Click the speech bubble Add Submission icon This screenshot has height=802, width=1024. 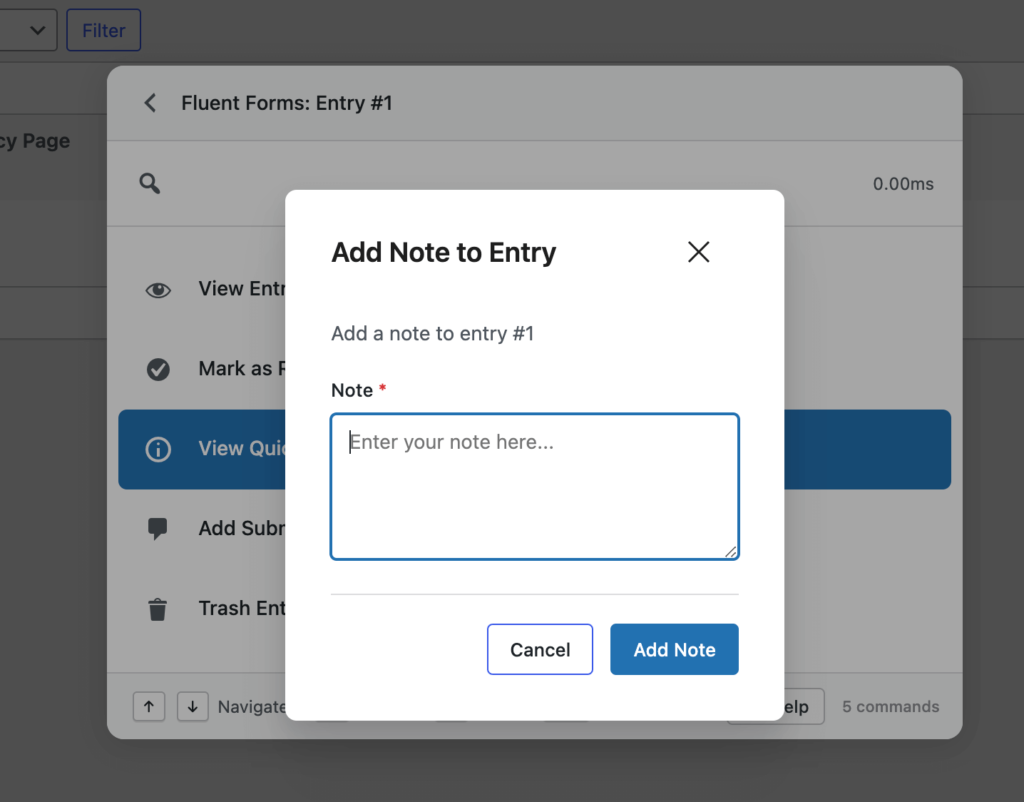click(158, 529)
